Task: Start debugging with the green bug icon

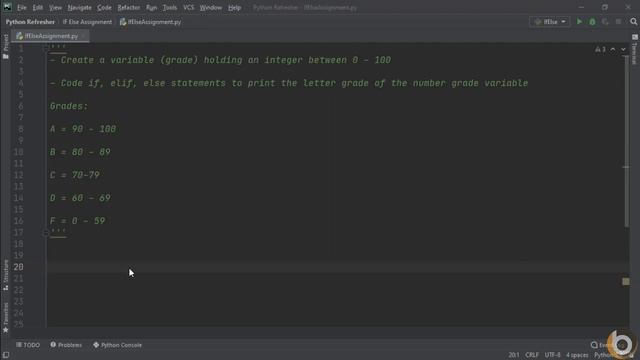Action: [x=592, y=22]
